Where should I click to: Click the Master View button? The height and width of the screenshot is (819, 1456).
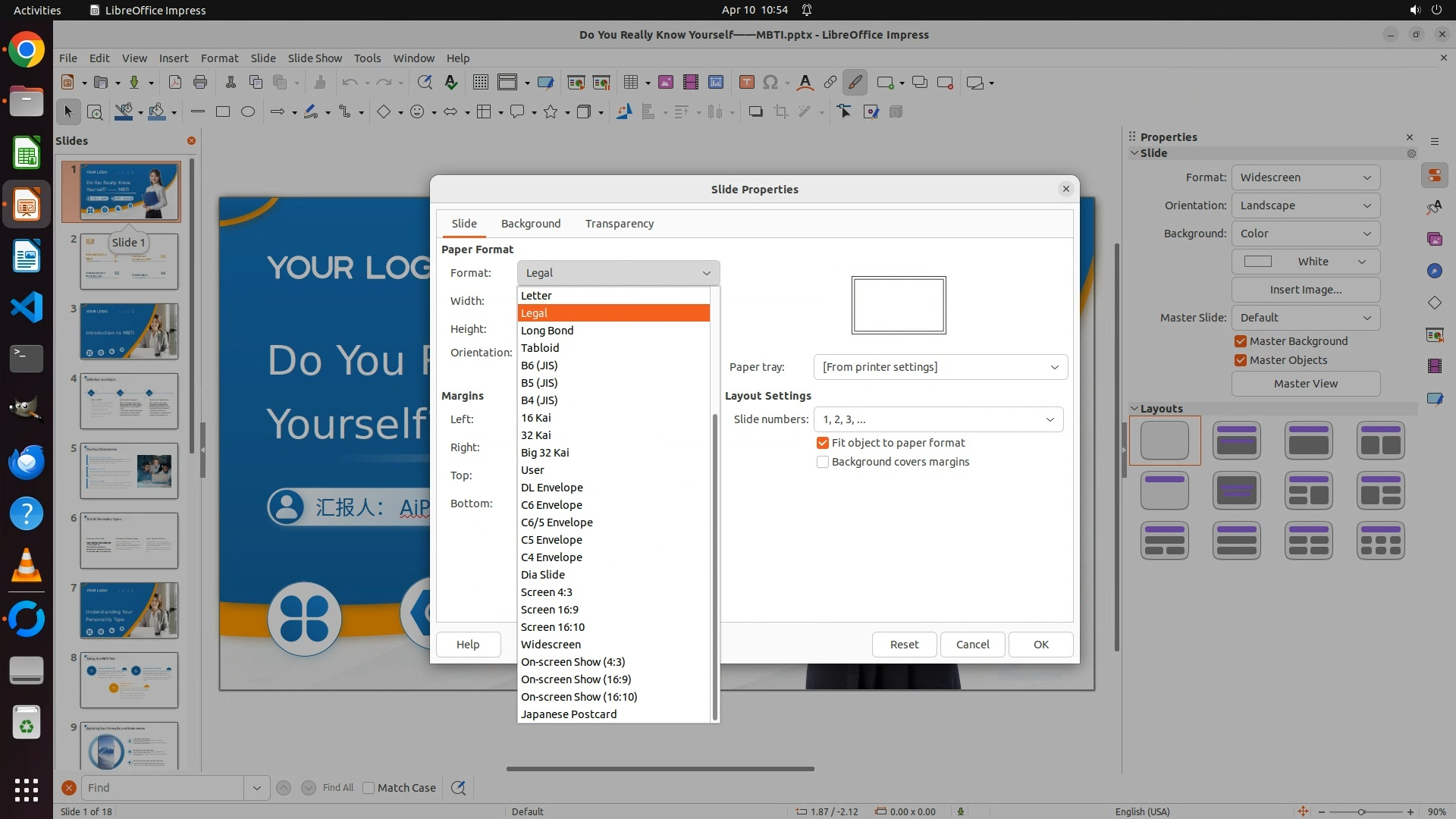coord(1305,384)
